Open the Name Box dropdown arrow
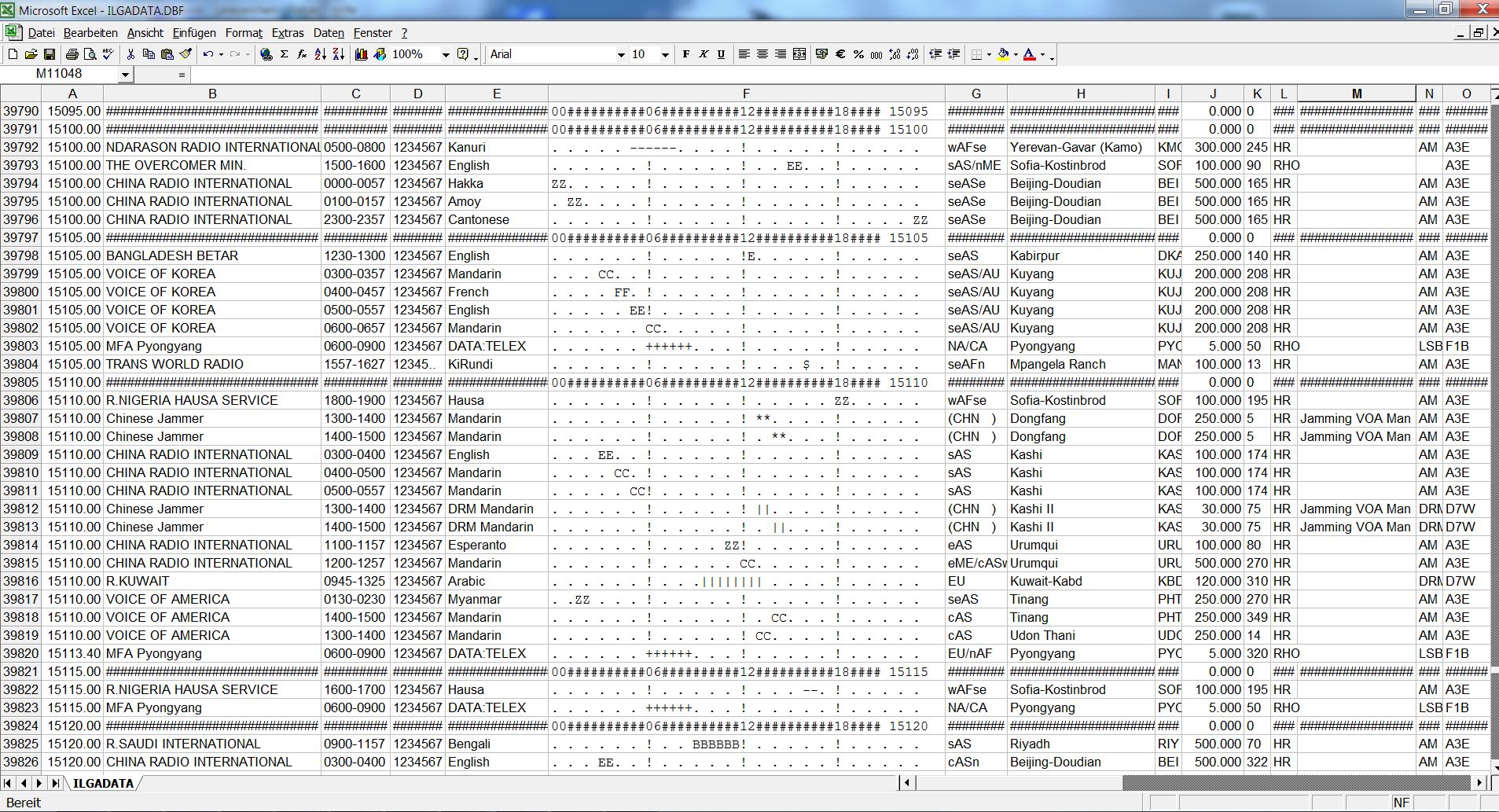The width and height of the screenshot is (1499, 812). tap(125, 74)
